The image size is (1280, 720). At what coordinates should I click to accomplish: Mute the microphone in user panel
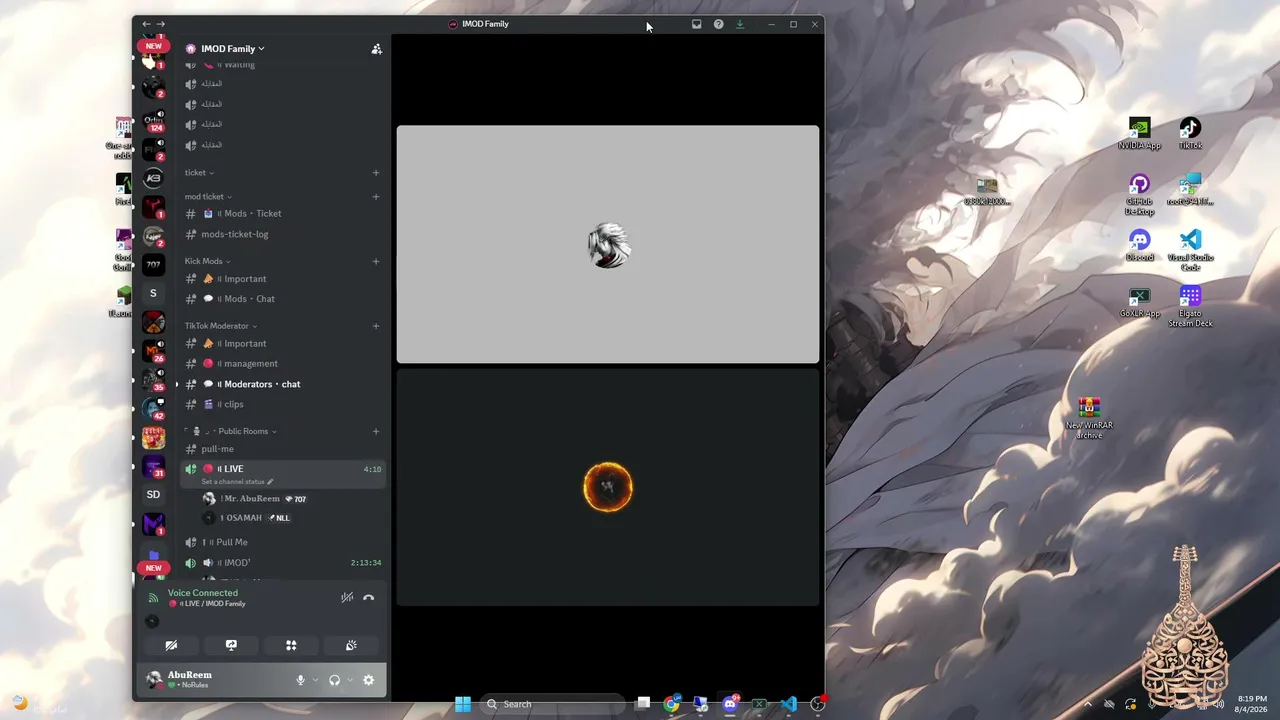(300, 680)
